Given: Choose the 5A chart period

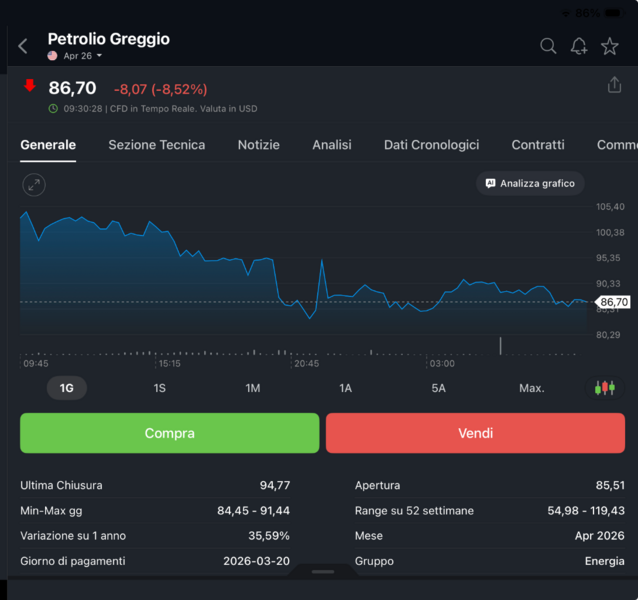Looking at the screenshot, I should (439, 388).
